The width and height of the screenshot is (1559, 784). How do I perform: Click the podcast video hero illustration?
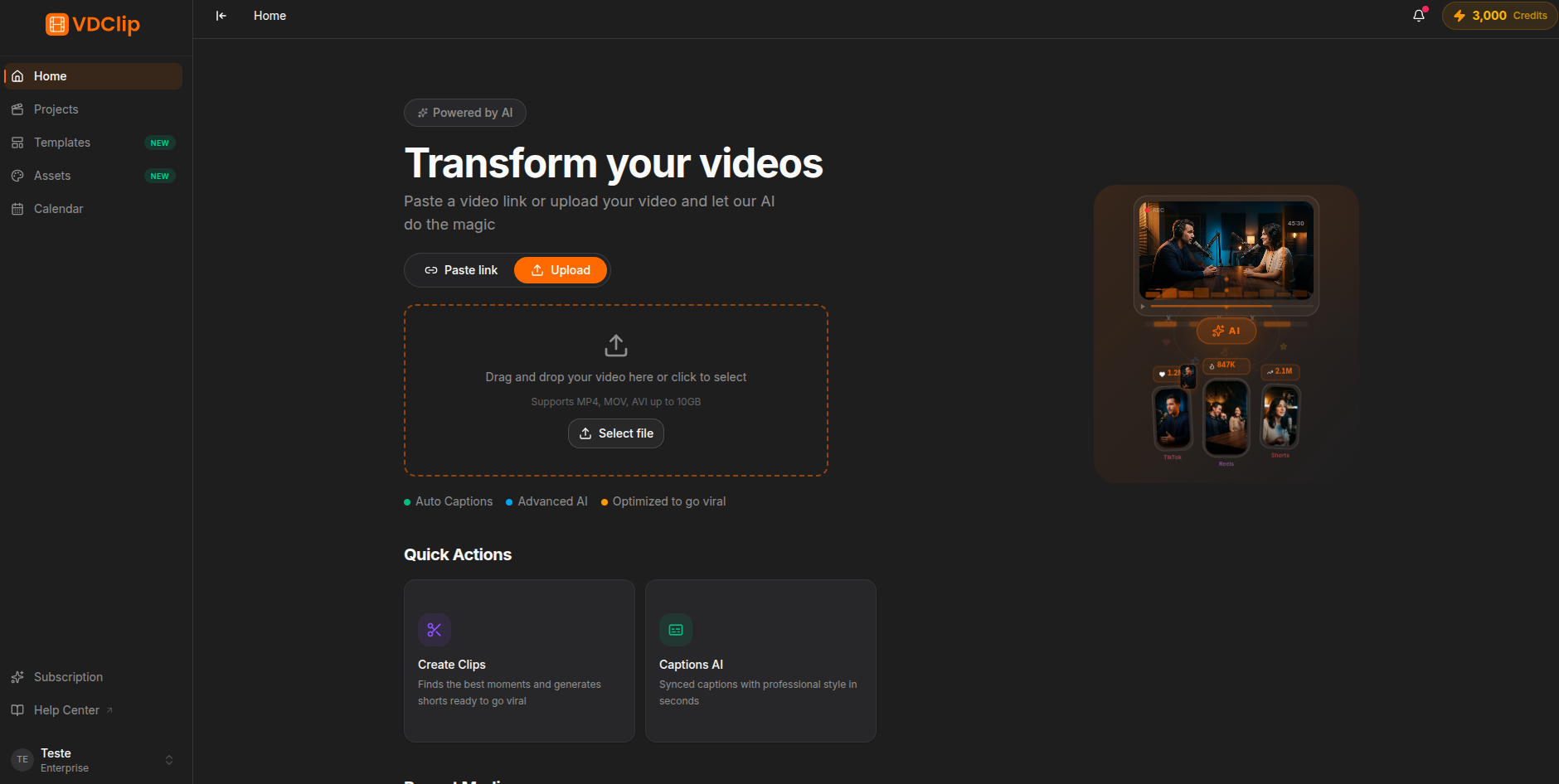point(1226,334)
